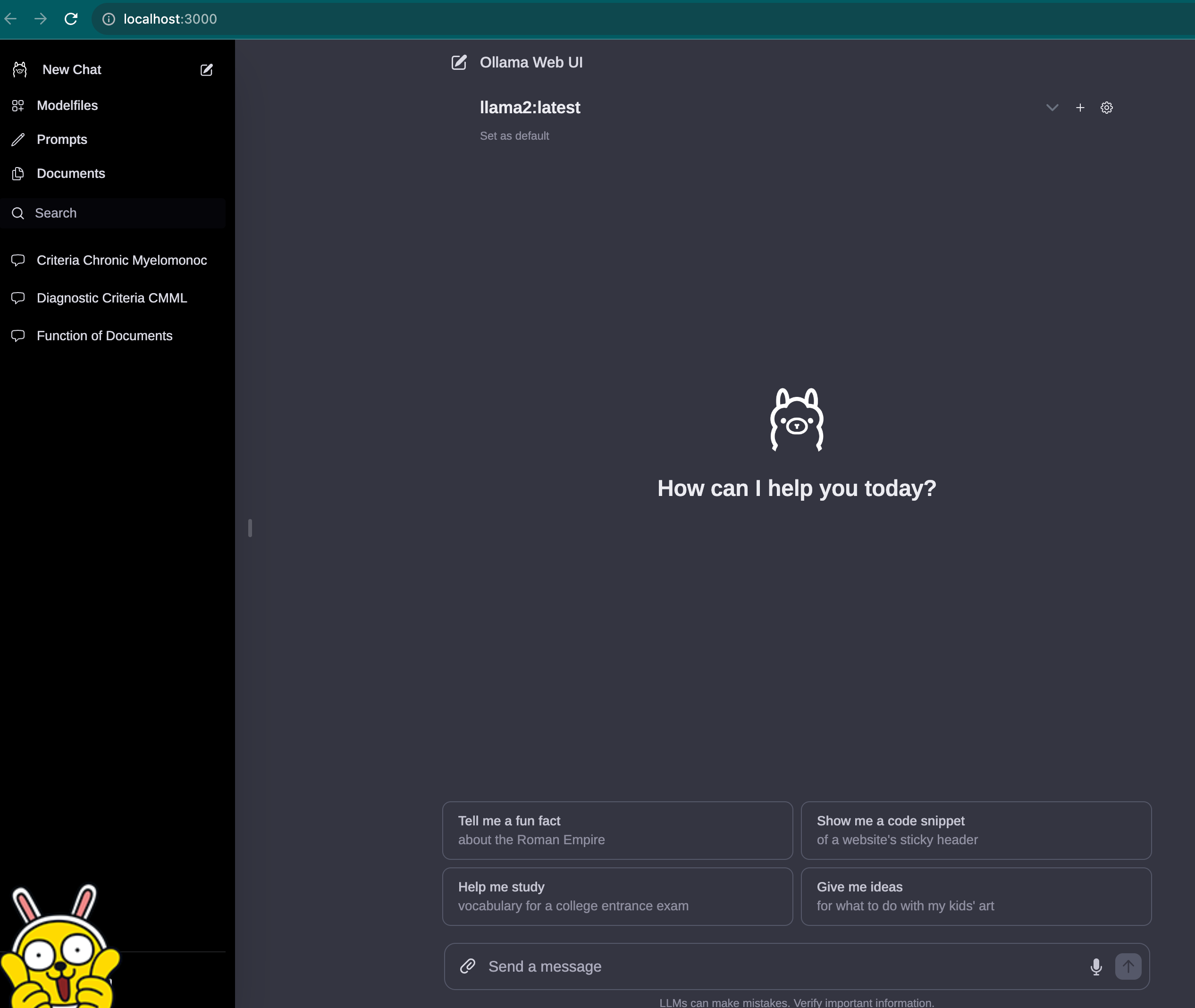Screen dimensions: 1195x1008
Task: Open chat Criteria Chronic Myelomonoc
Action: [x=113, y=260]
